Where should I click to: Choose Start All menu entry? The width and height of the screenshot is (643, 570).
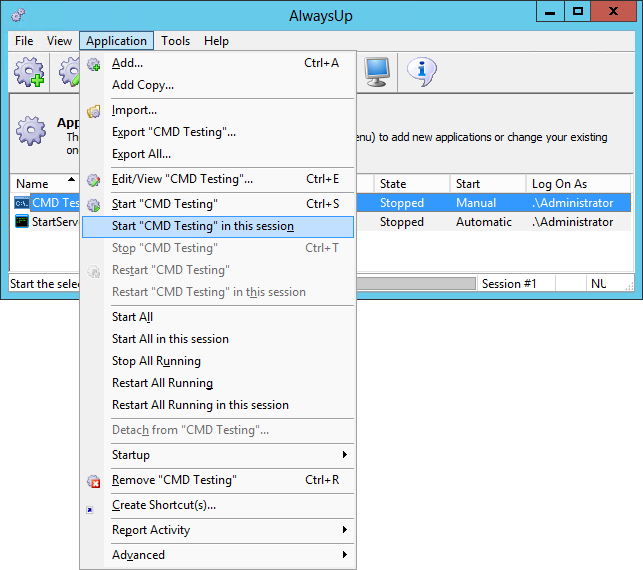click(218, 317)
